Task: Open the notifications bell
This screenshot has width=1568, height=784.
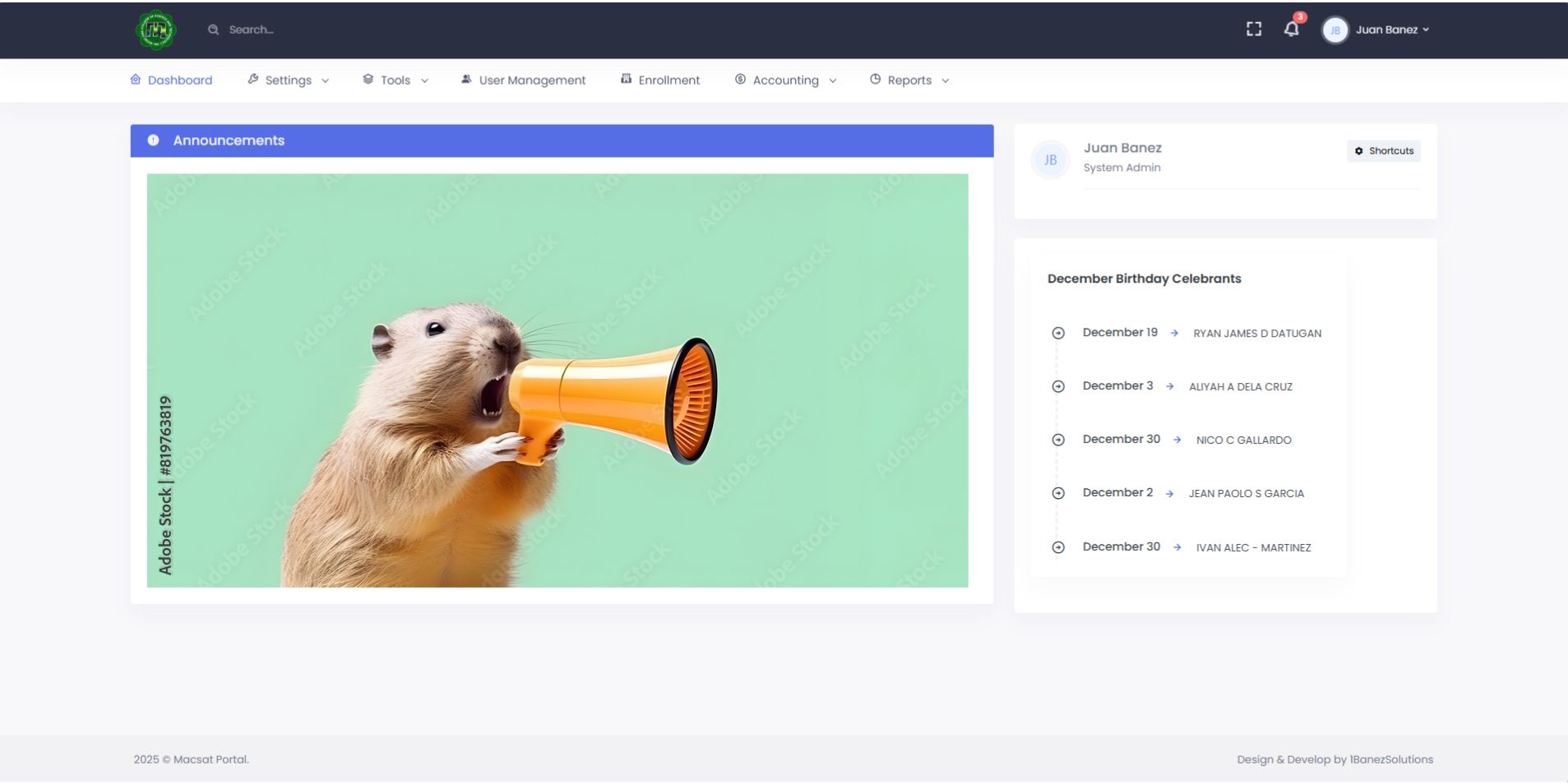Action: pos(1291,30)
